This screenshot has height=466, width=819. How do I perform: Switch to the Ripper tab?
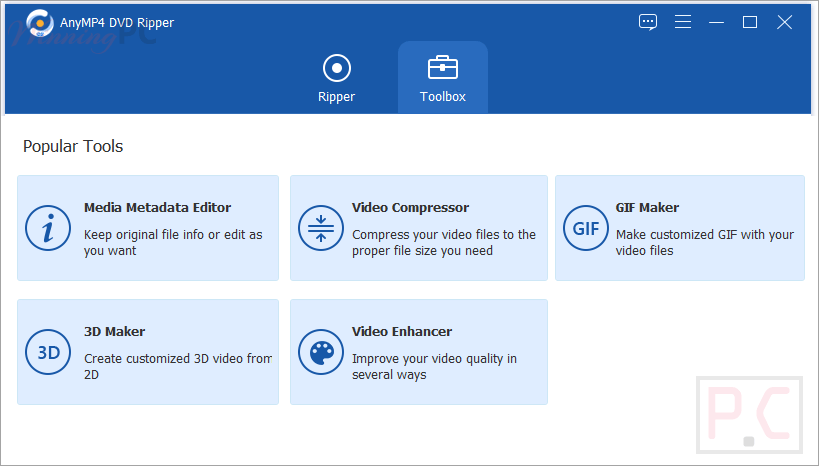[x=336, y=78]
